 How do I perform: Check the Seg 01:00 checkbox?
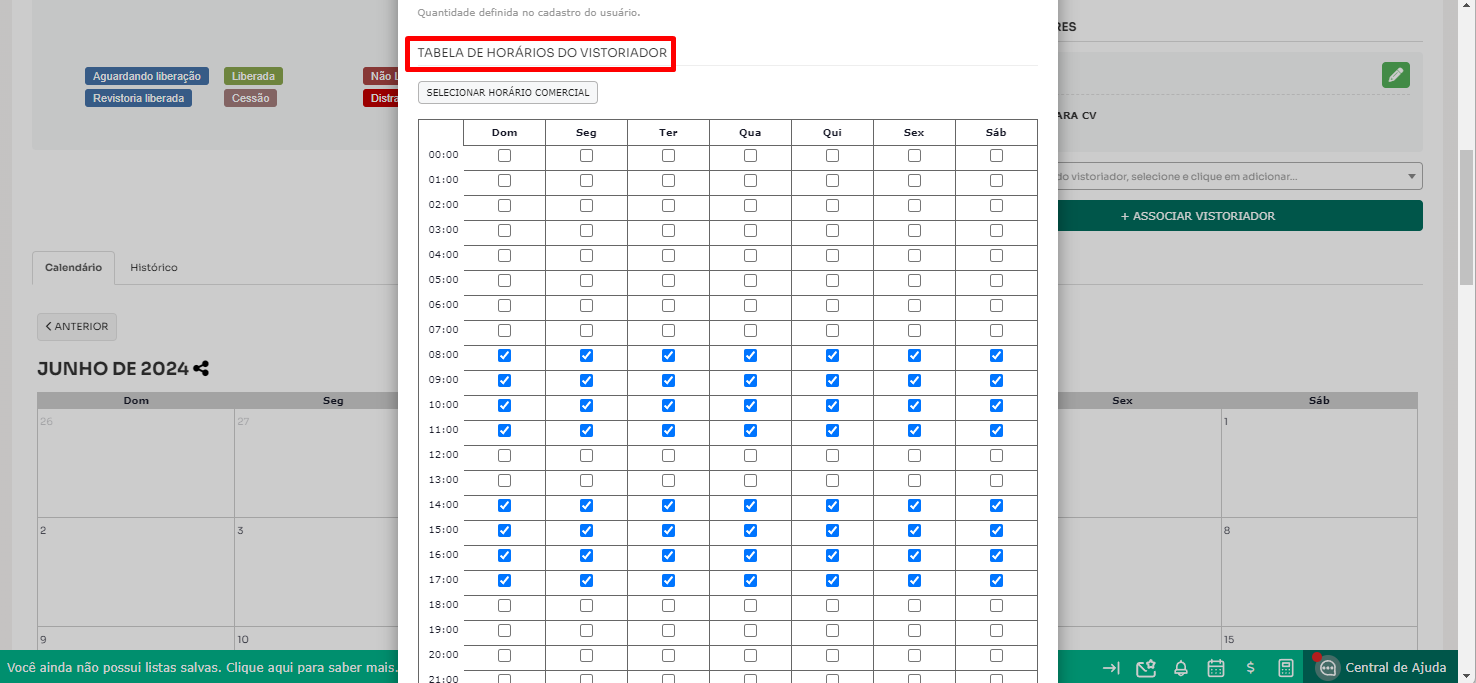click(586, 180)
